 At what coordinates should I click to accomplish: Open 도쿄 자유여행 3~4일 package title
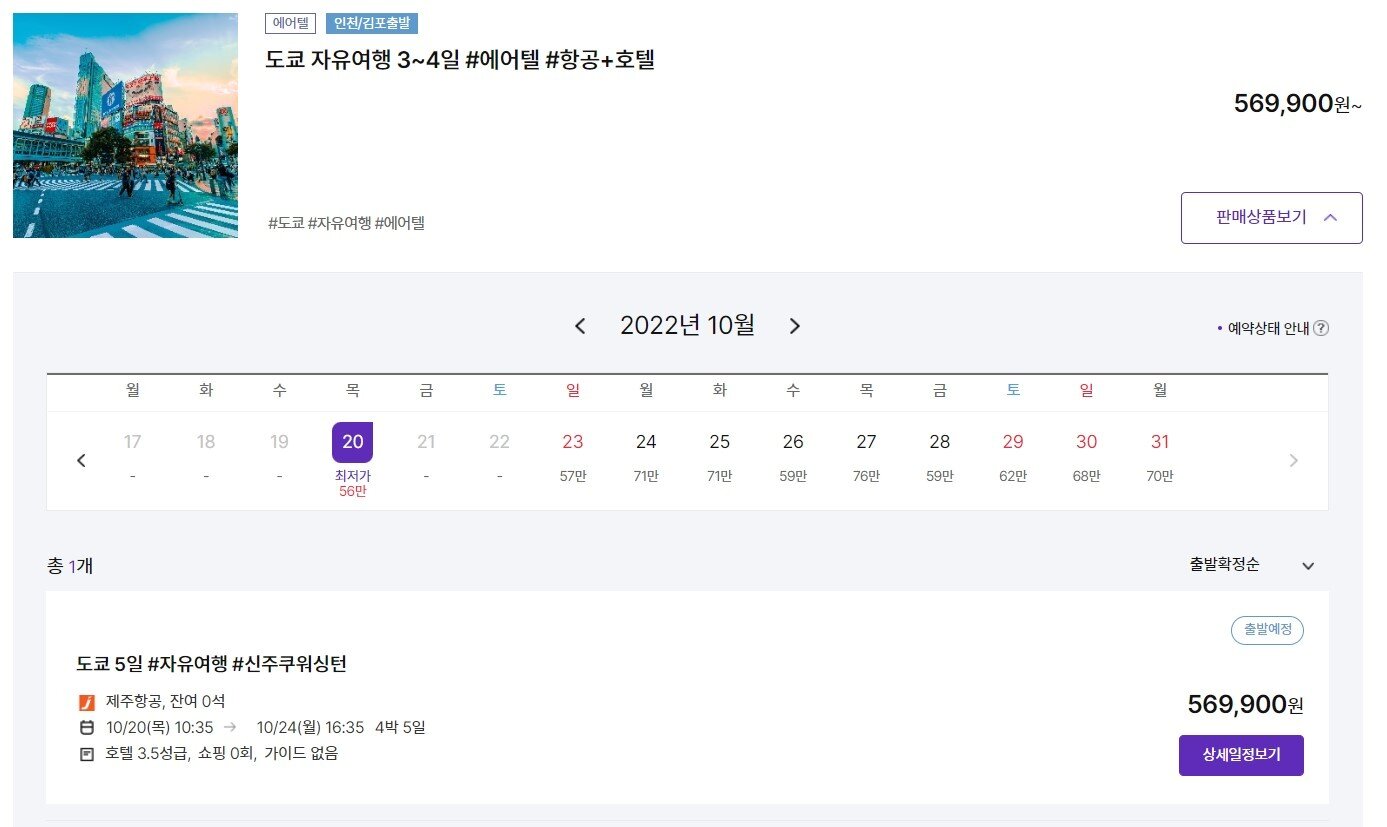pyautogui.click(x=460, y=59)
